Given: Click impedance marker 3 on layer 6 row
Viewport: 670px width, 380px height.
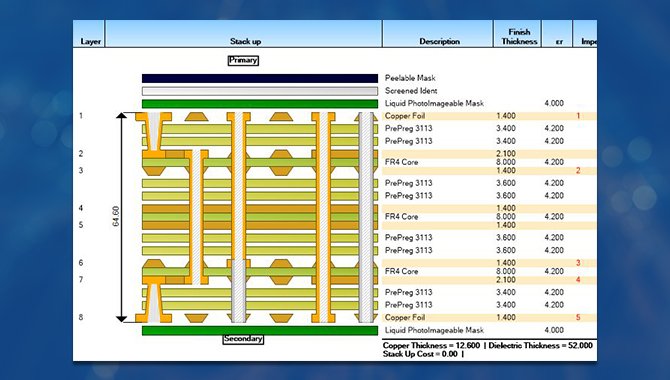Looking at the screenshot, I should [x=578, y=263].
